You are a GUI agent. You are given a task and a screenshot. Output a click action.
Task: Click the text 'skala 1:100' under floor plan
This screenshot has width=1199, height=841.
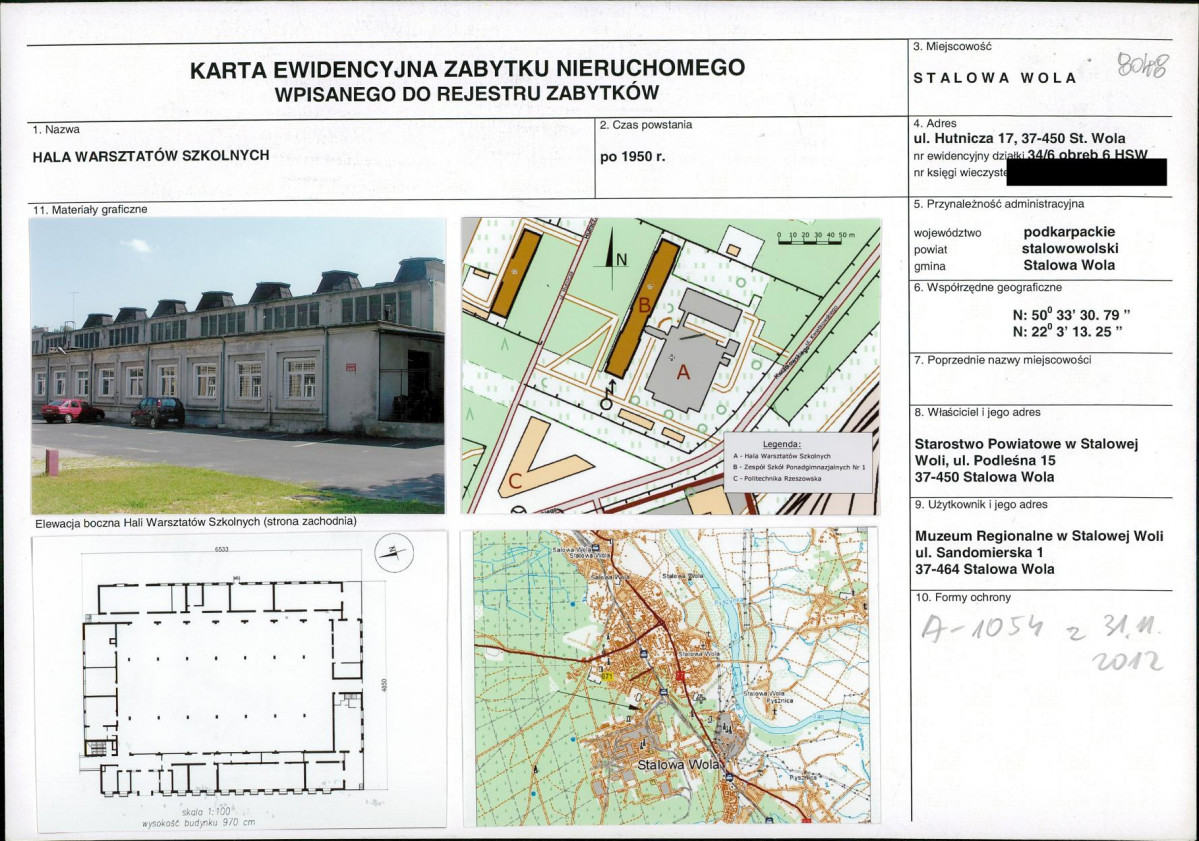point(205,811)
